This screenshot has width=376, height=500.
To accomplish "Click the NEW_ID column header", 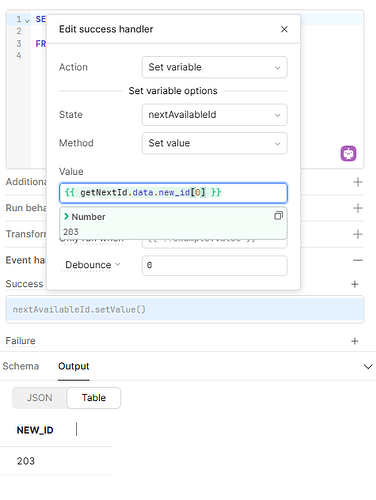I will pyautogui.click(x=35, y=430).
